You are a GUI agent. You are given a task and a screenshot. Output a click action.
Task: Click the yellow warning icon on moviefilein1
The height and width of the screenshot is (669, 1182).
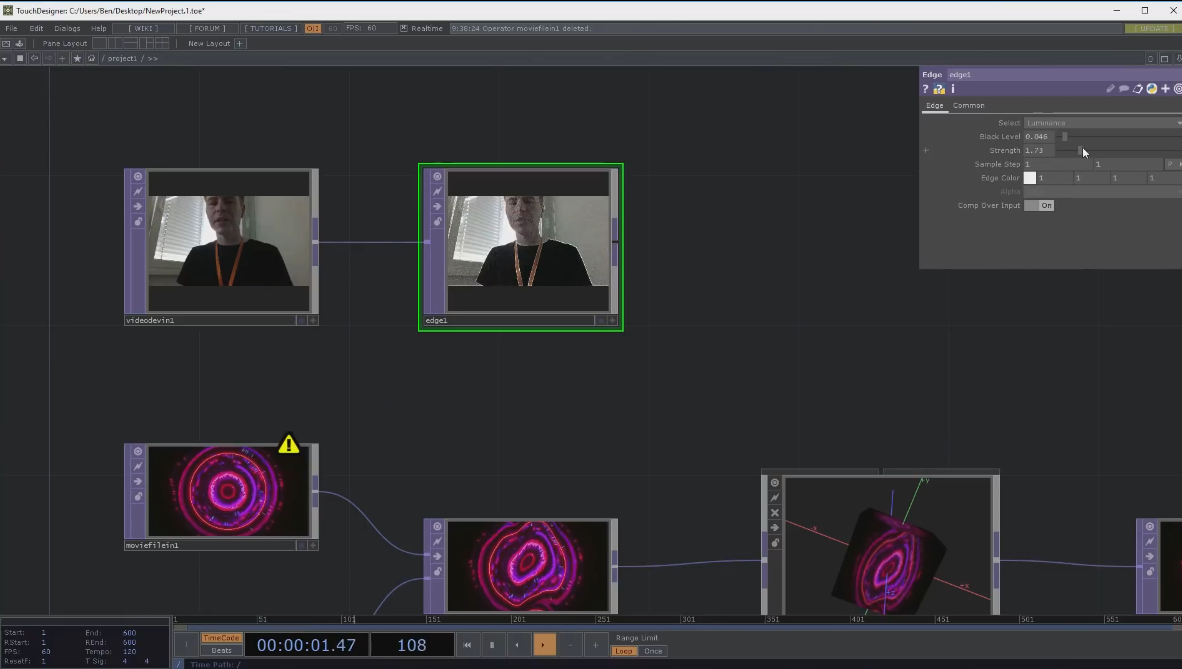[289, 443]
